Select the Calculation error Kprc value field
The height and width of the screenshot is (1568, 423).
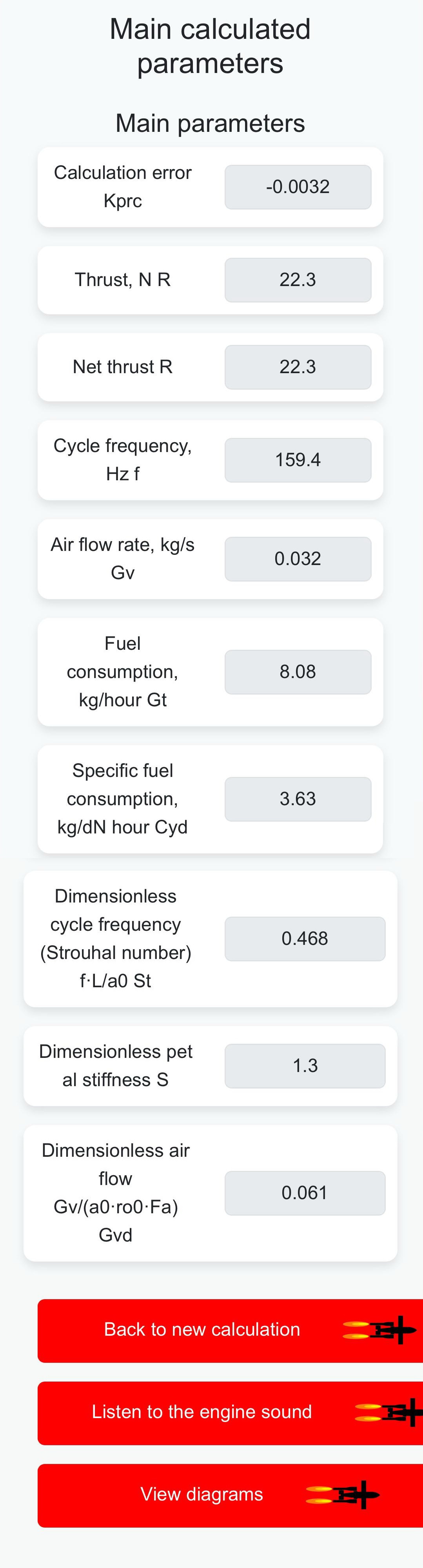[x=298, y=187]
